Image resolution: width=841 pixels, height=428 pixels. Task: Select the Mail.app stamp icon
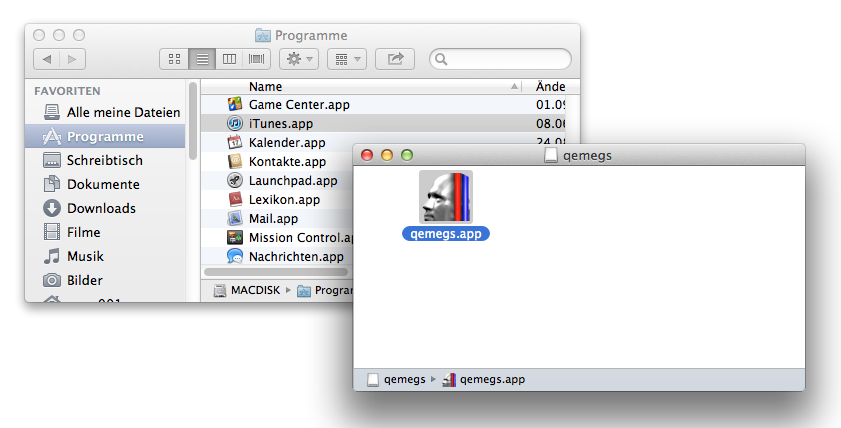click(x=235, y=219)
